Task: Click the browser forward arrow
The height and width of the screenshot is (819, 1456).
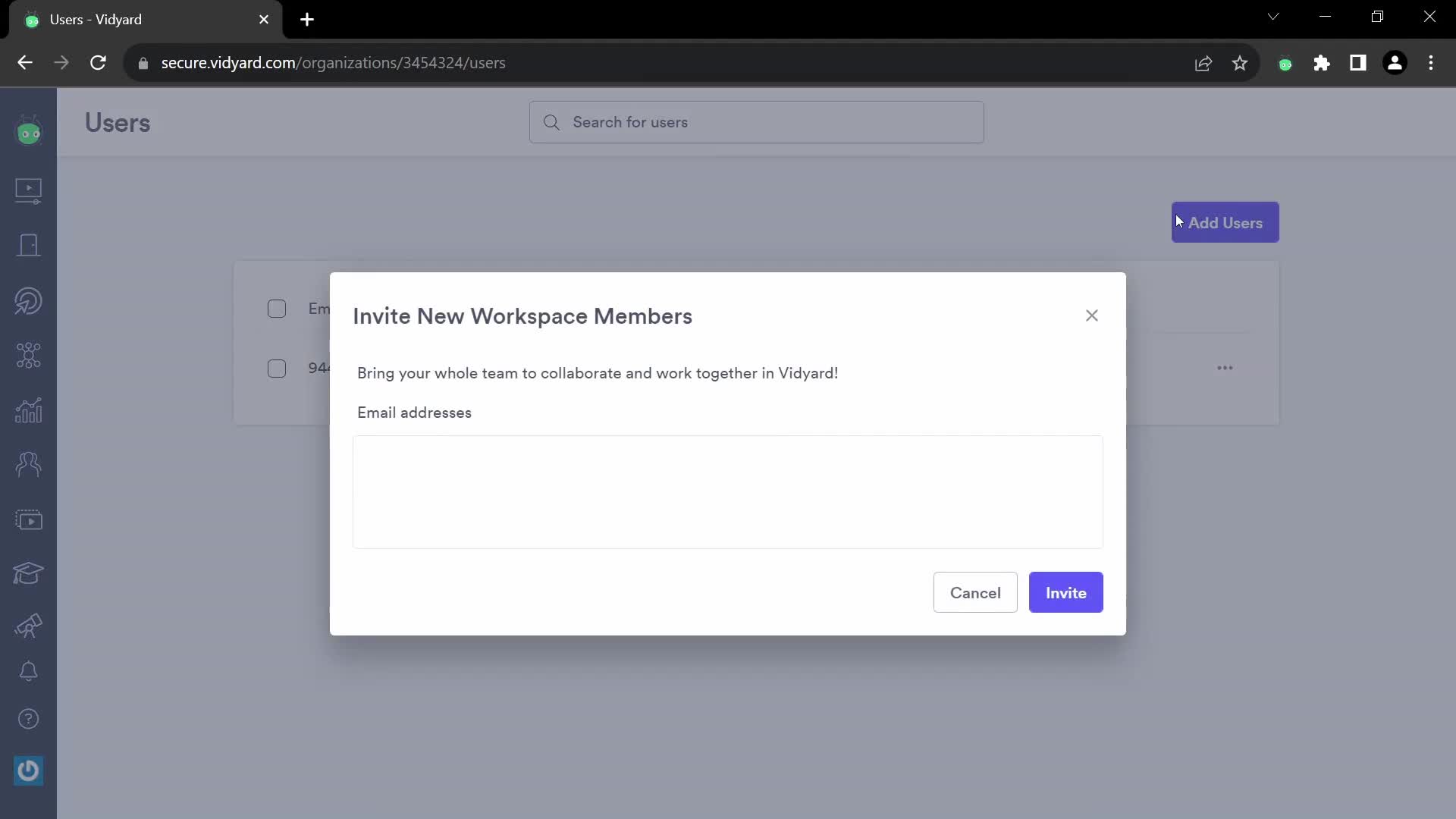Action: pyautogui.click(x=61, y=63)
